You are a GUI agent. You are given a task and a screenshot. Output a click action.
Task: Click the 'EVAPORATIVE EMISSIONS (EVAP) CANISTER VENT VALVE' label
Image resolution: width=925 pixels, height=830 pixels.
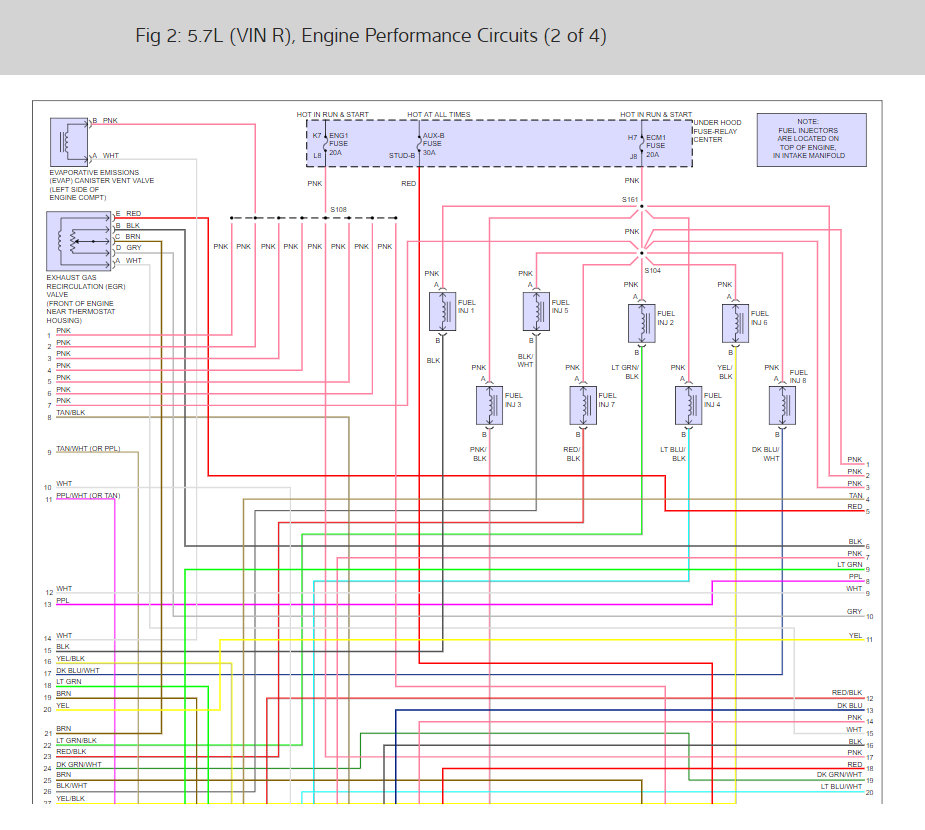pos(101,185)
